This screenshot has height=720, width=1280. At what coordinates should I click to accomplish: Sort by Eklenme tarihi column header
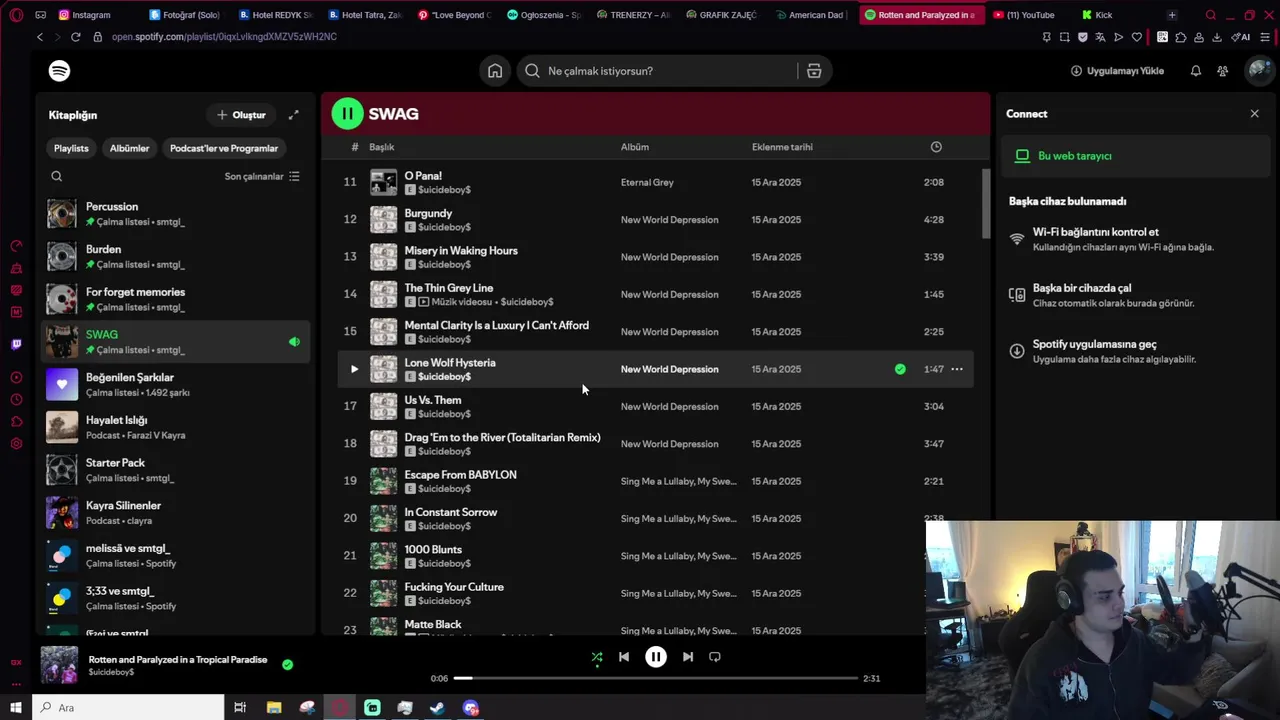tap(782, 147)
